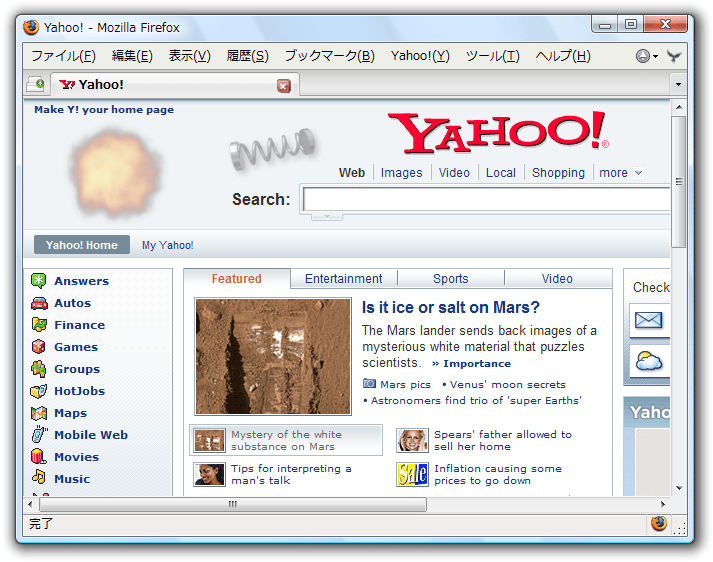The width and height of the screenshot is (713, 562).
Task: Click the Music note icon
Action: coord(39,477)
